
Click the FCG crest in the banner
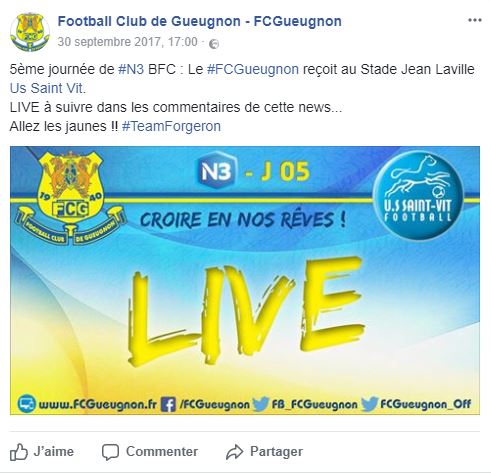pos(70,198)
